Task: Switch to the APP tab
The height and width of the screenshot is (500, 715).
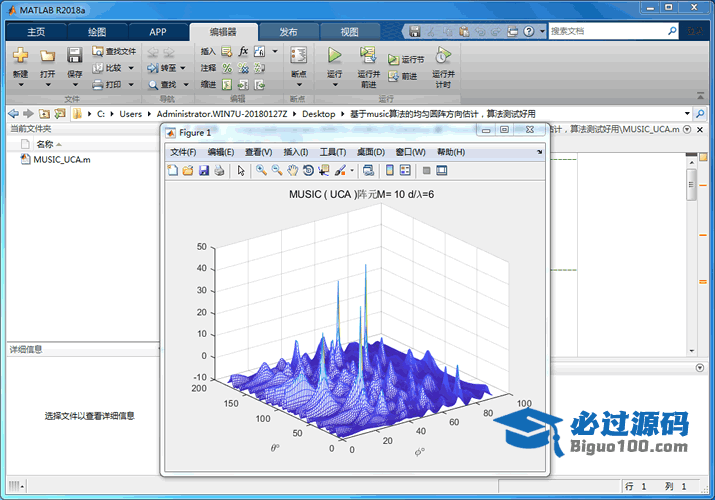Action: click(x=158, y=32)
